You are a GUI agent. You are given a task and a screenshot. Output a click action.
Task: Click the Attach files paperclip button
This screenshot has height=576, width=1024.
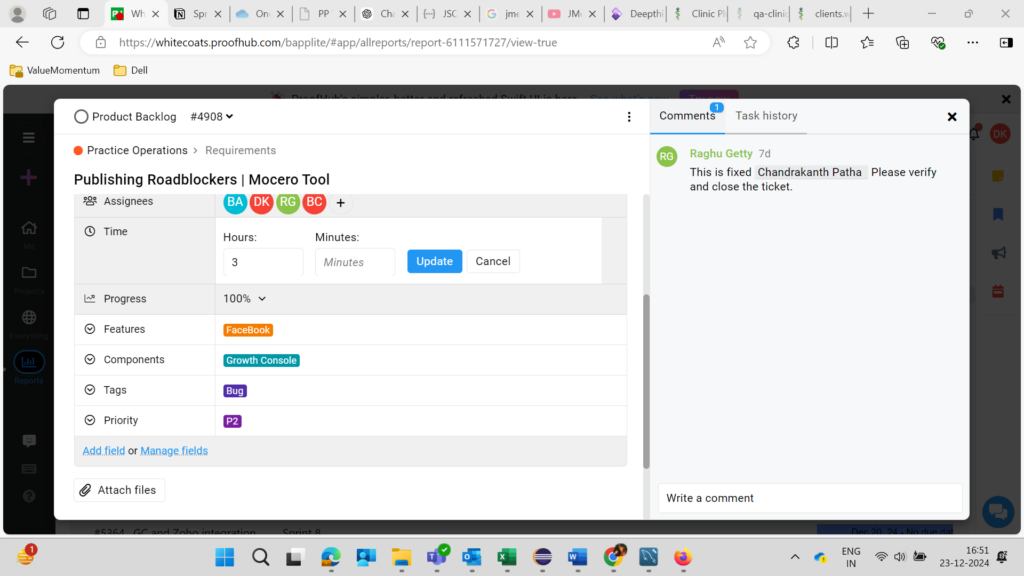(x=119, y=490)
